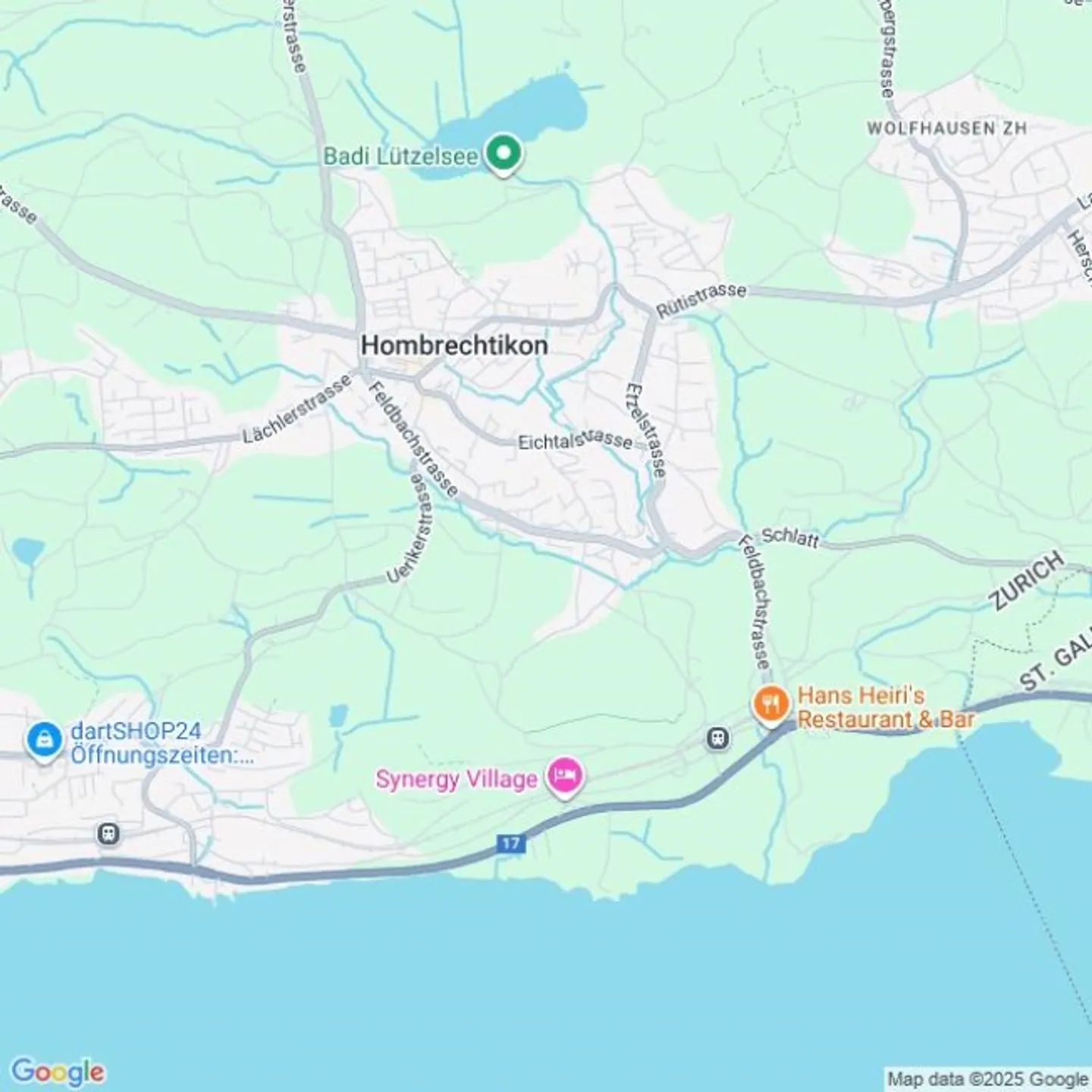The image size is (1092, 1092).
Task: Click the Synergy Village text label
Action: click(x=457, y=779)
